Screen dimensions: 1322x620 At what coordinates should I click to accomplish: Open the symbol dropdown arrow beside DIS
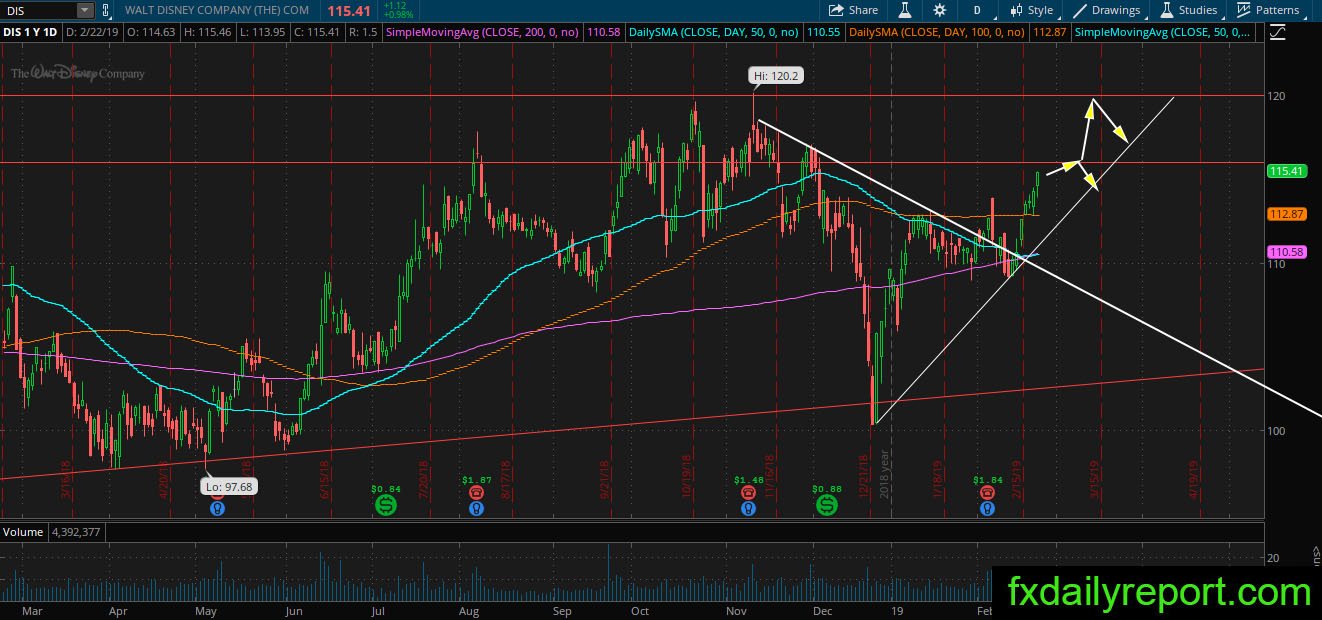click(x=85, y=10)
